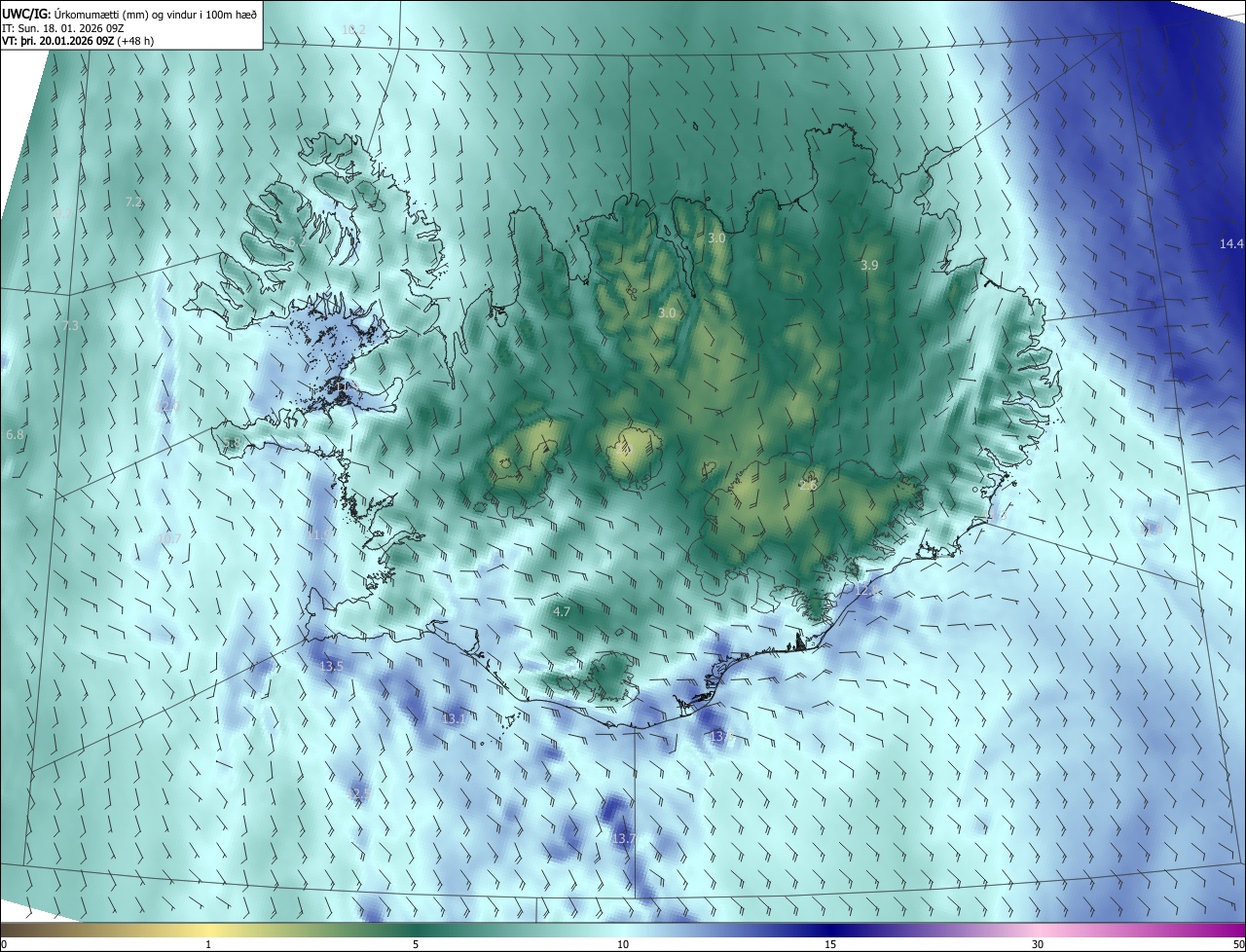The image size is (1246, 952).
Task: Pick the 13.5 value label
Action: pyautogui.click(x=331, y=666)
